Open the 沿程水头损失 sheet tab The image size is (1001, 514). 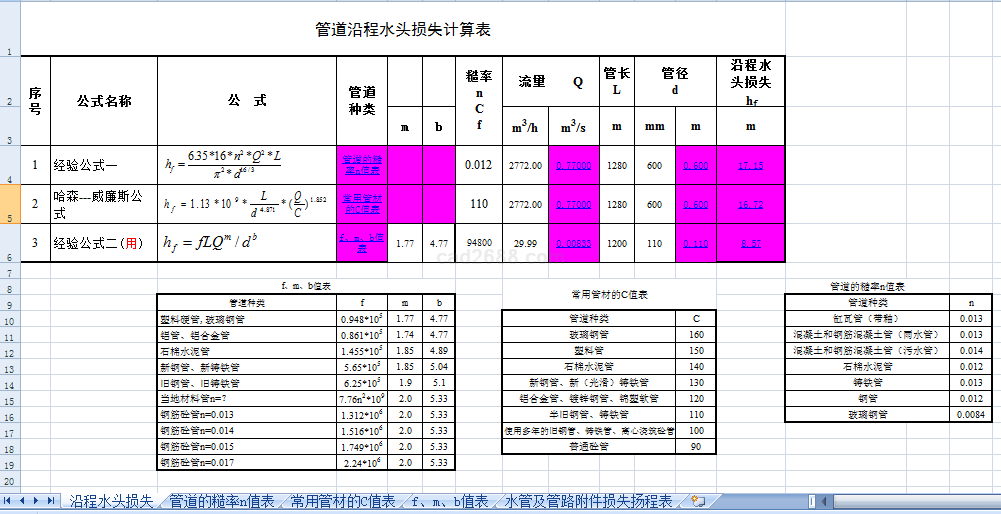[x=110, y=501]
